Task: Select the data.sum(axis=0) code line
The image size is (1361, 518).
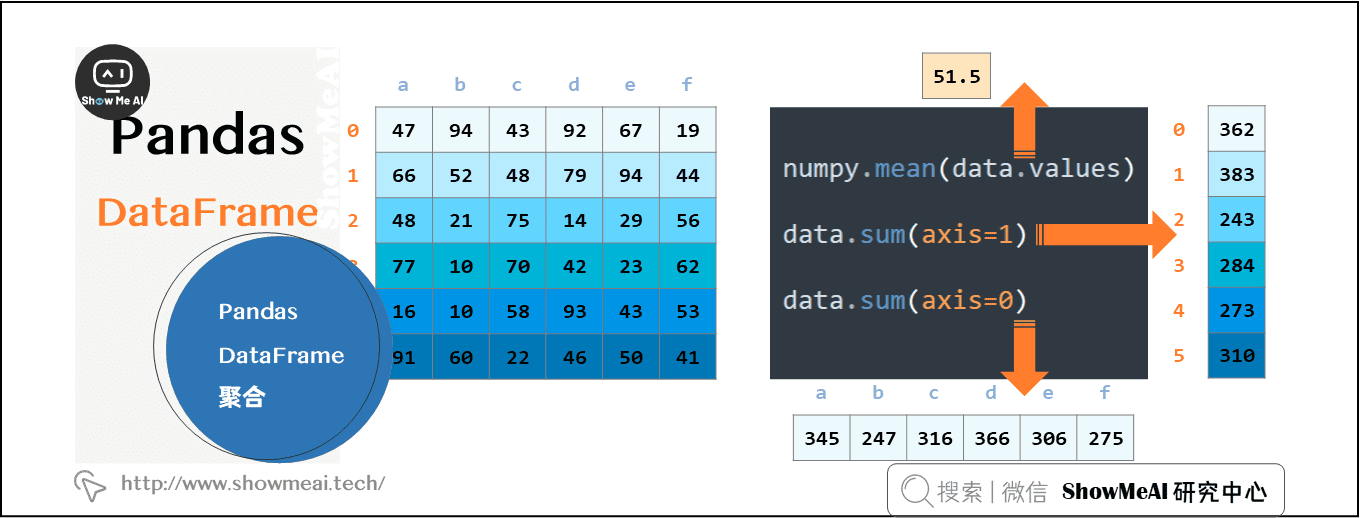Action: (905, 300)
